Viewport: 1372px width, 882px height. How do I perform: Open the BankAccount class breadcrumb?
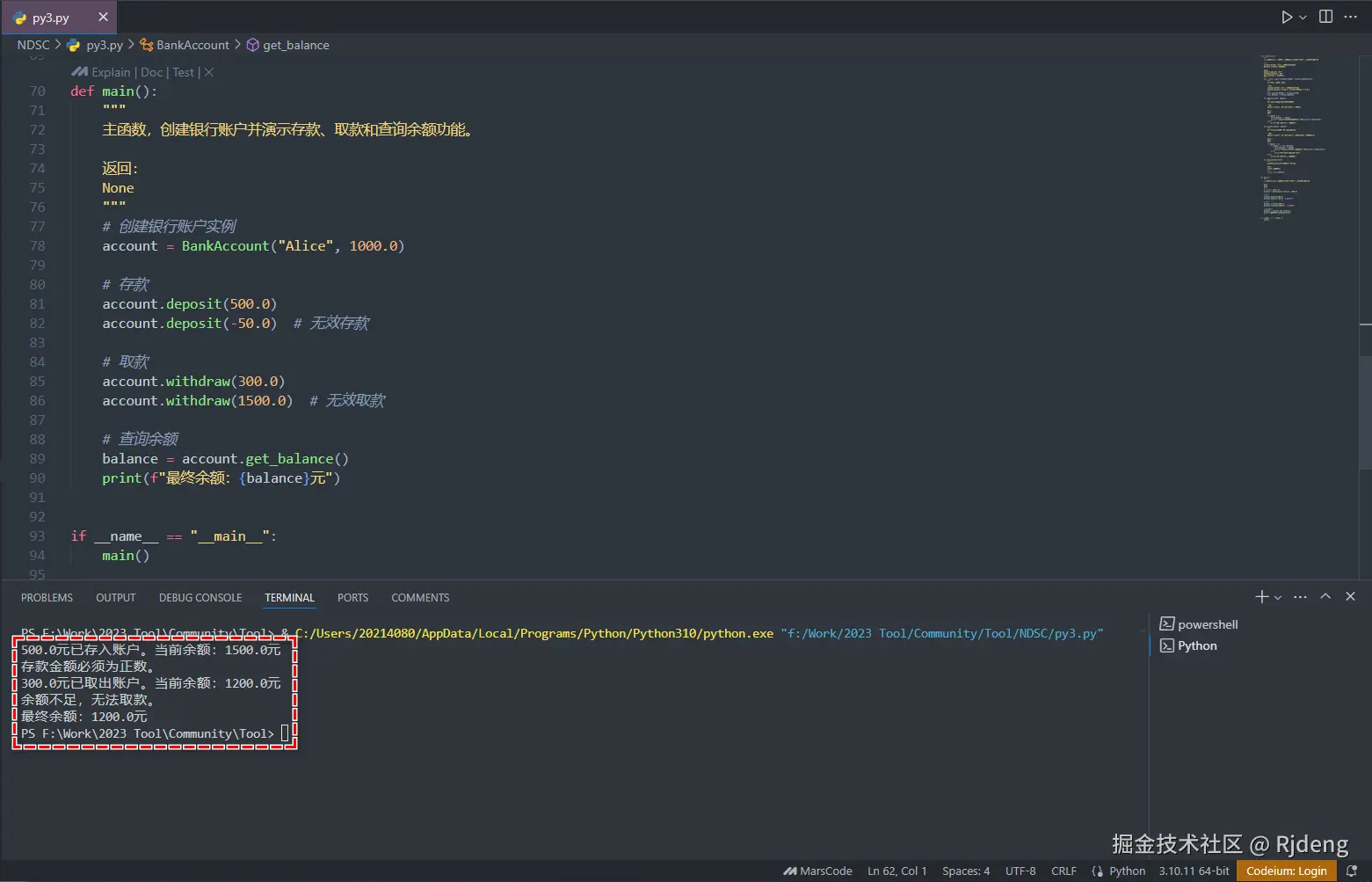[185, 45]
